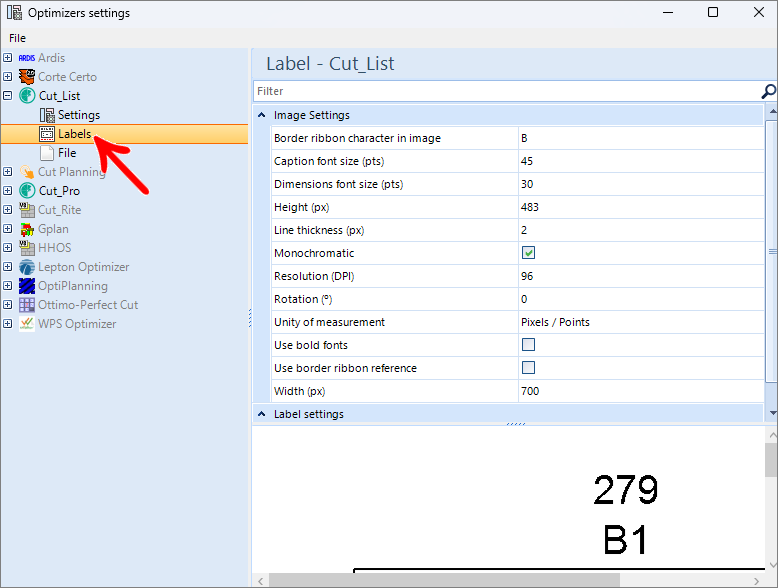Collapse the Label settings section
This screenshot has height=588, width=778.
coord(261,414)
